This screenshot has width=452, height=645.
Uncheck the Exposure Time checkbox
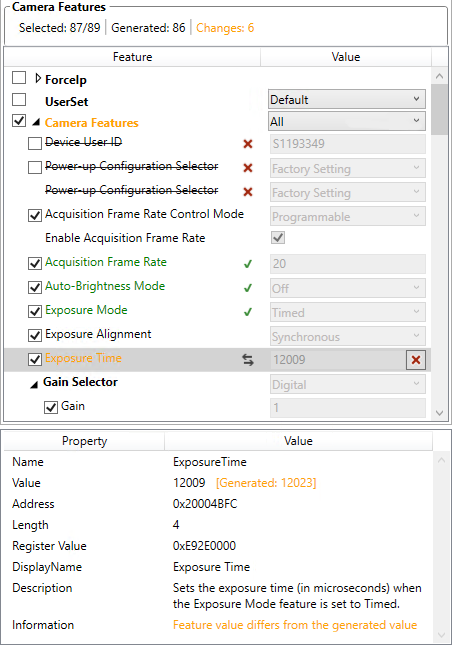(x=35, y=360)
